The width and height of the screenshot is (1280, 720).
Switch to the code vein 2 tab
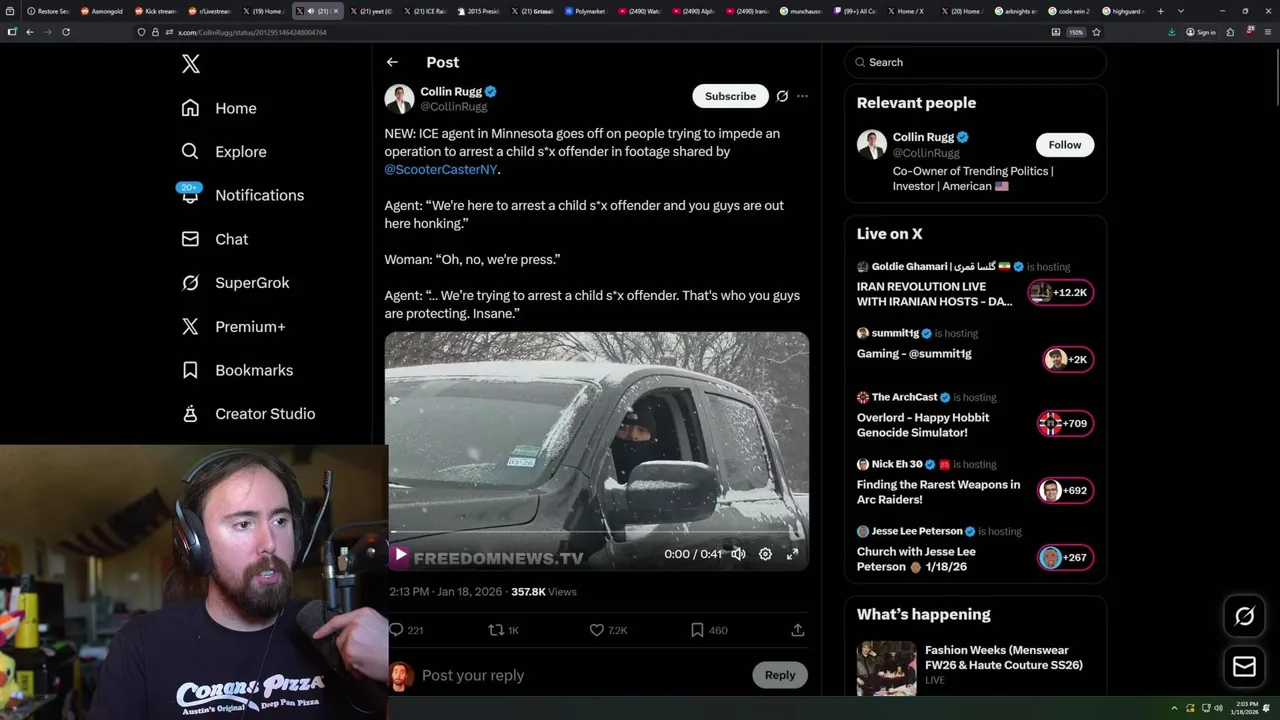[1069, 11]
